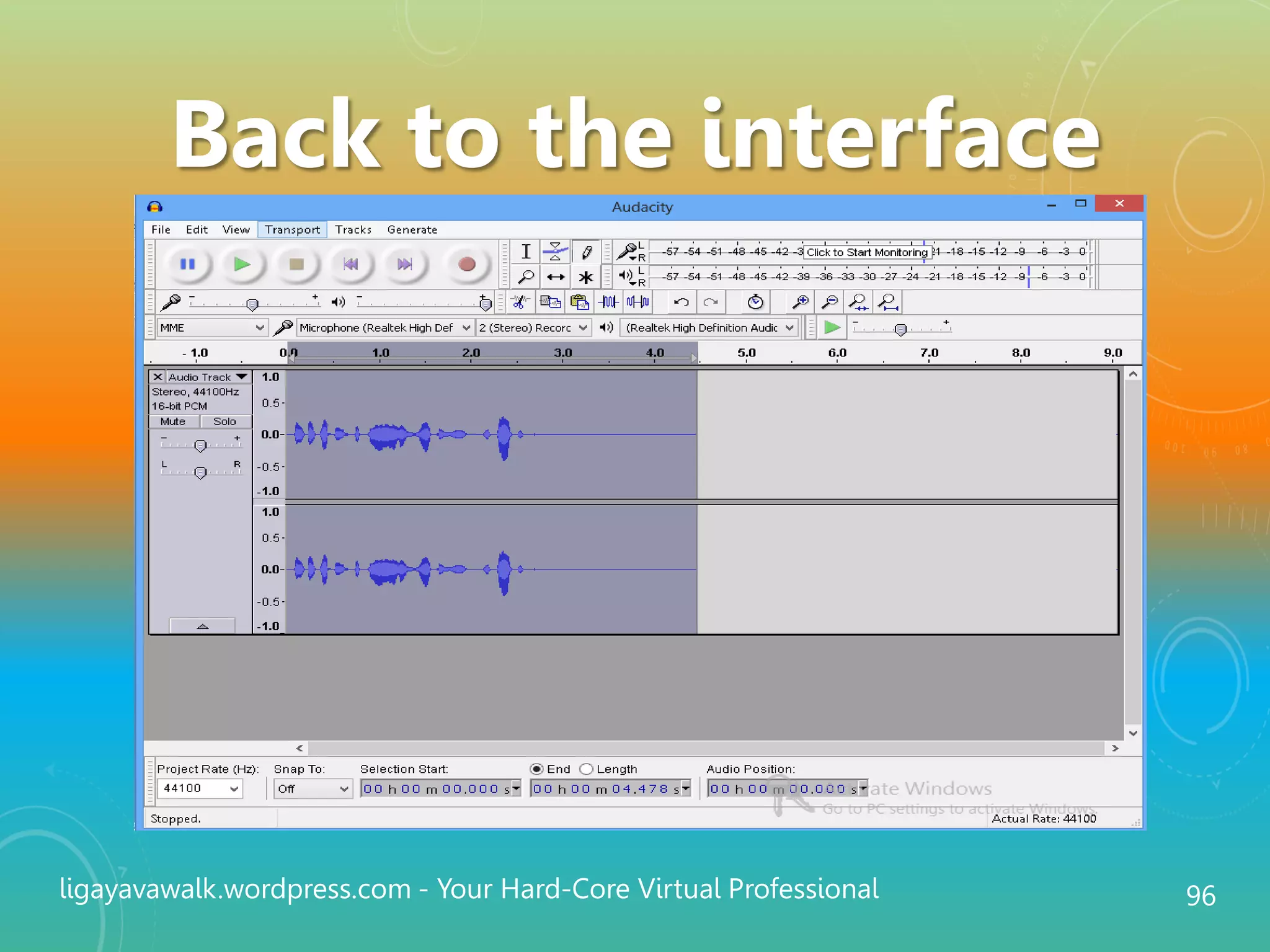Click the Play-at-speed green button
The image size is (1270, 952).
(832, 327)
